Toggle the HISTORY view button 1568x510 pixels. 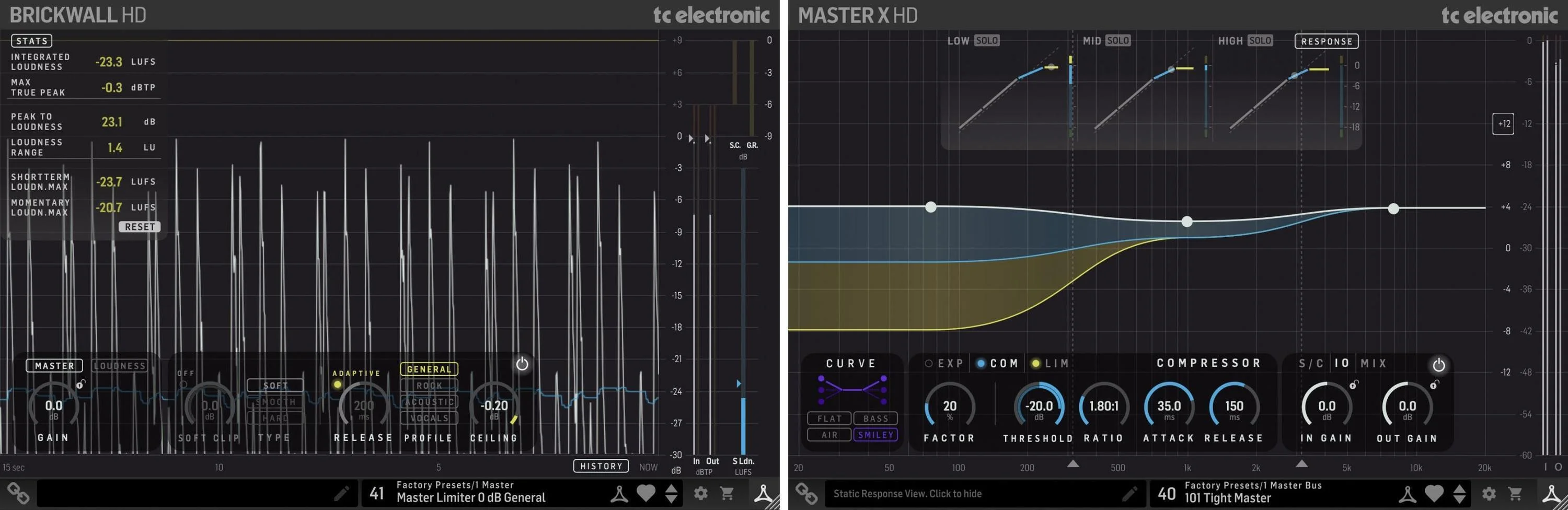click(x=601, y=466)
